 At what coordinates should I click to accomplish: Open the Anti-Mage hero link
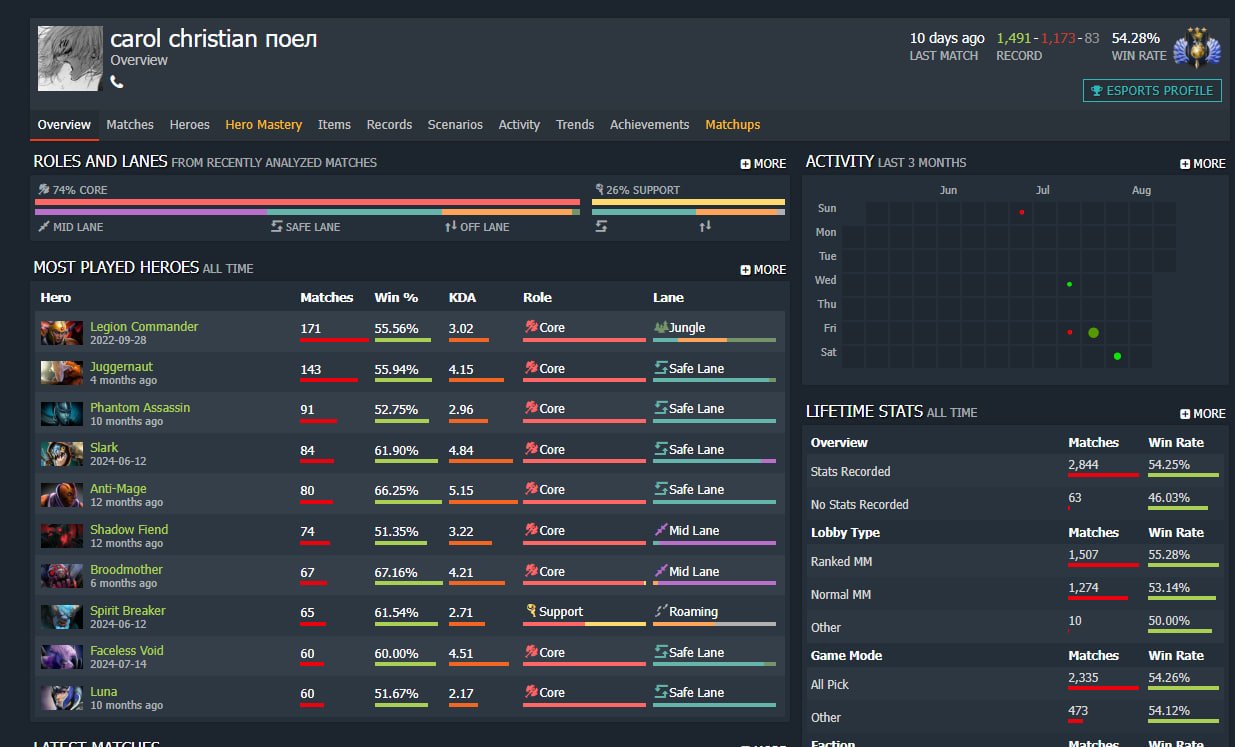coord(118,489)
